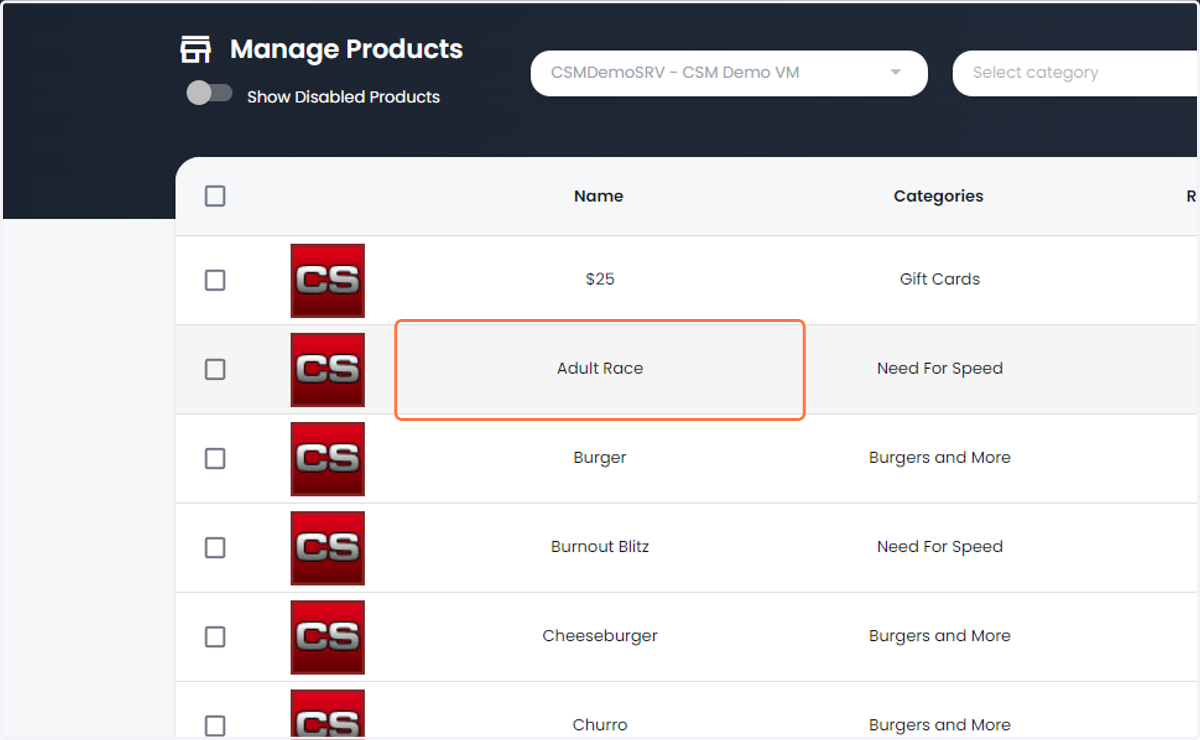The image size is (1200, 740).
Task: Click the Cheeseburger product thumbnail
Action: (328, 636)
